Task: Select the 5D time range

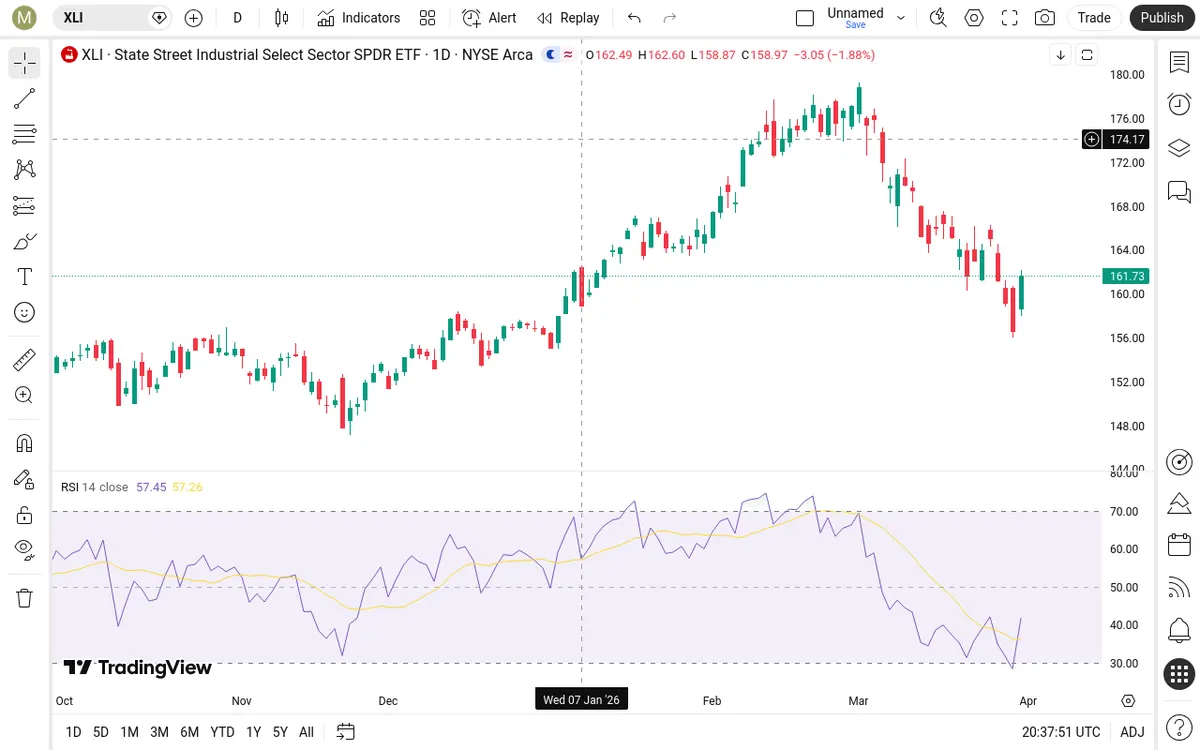Action: tap(101, 732)
